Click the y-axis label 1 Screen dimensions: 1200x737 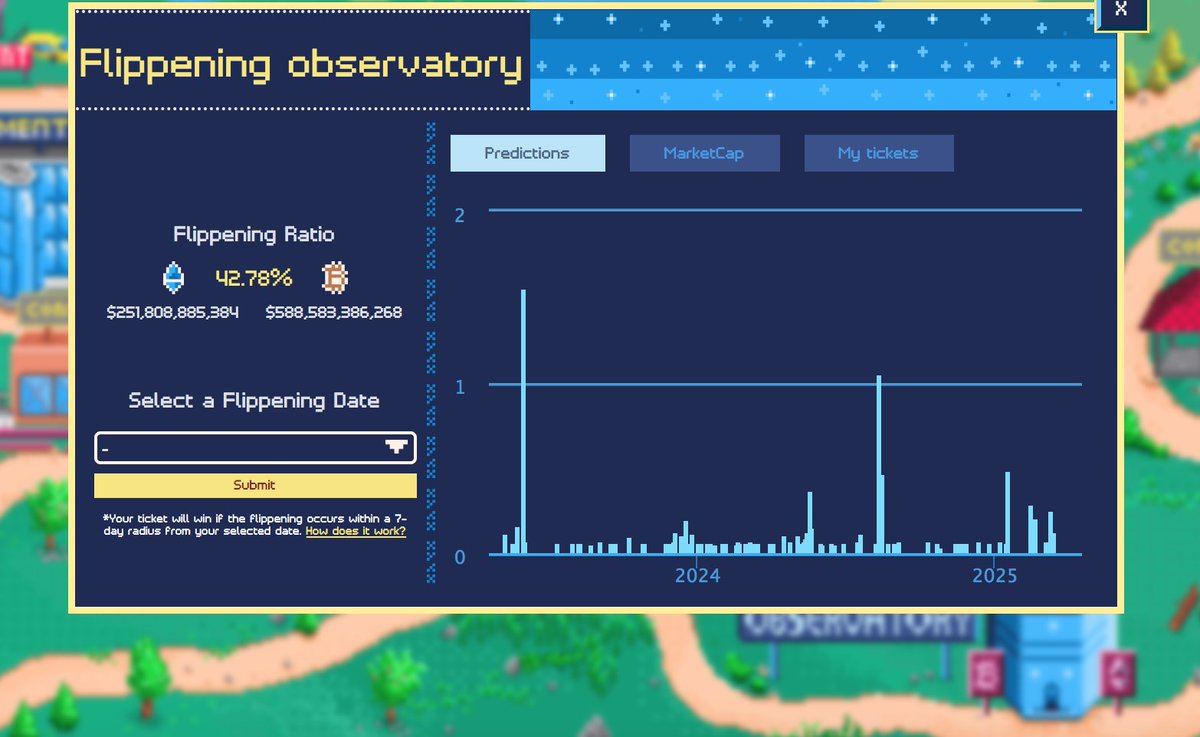point(460,386)
